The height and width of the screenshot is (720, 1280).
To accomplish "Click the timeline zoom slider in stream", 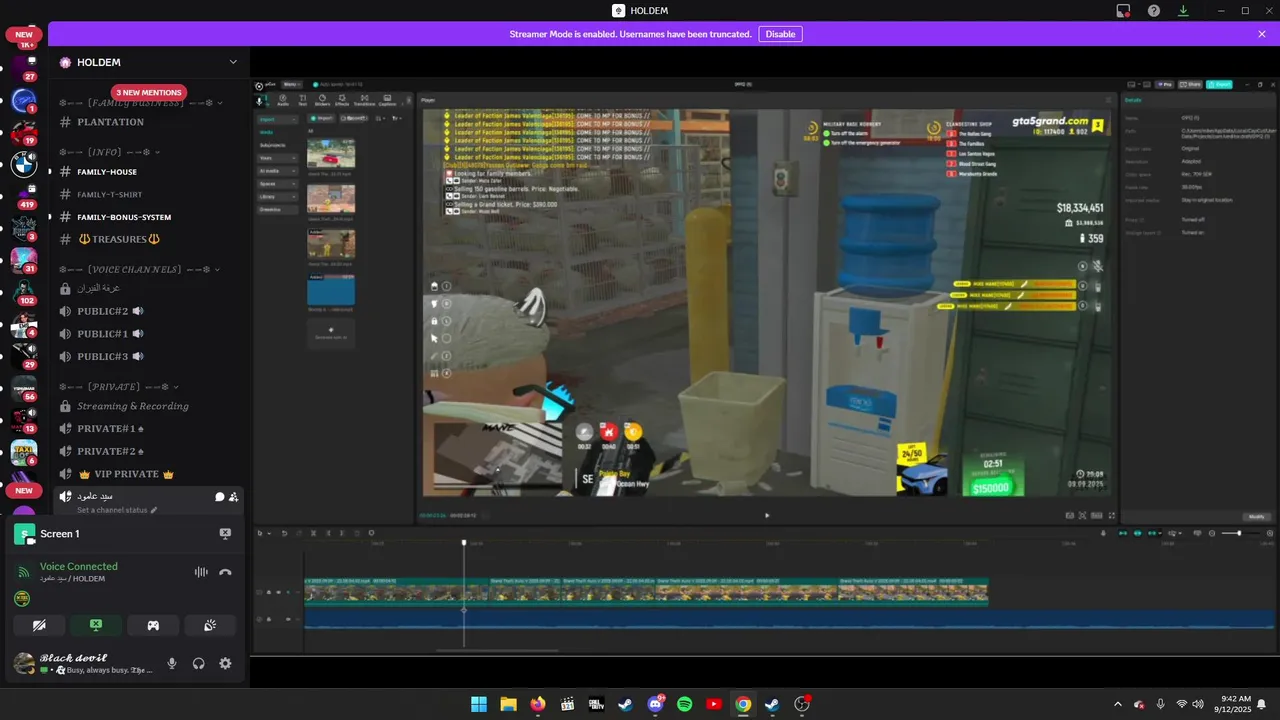I will 1240,533.
